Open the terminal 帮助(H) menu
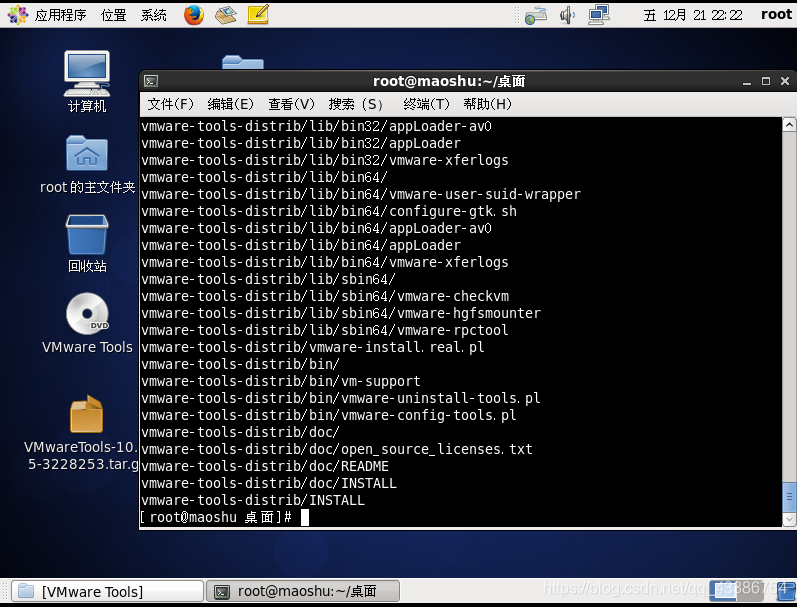 coord(487,104)
